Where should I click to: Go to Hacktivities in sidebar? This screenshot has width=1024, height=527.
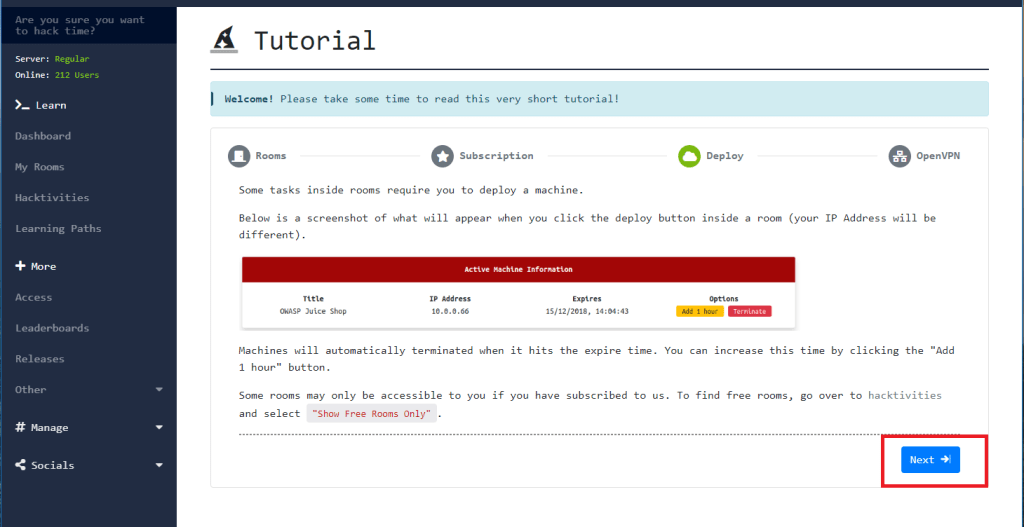click(52, 198)
